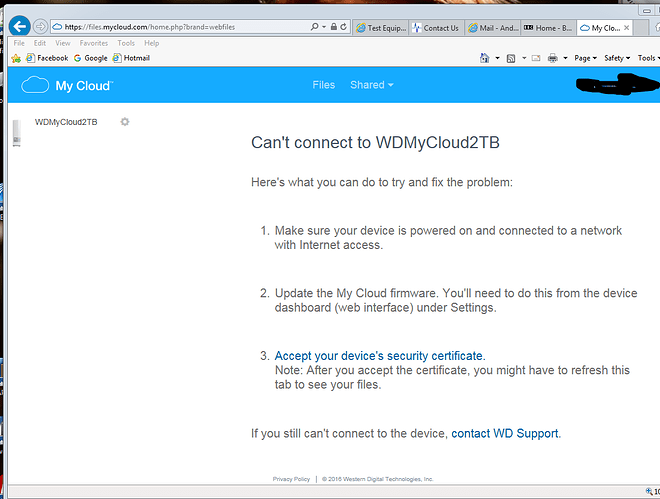This screenshot has width=660, height=499.
Task: Switch to the Home - B... tab
Action: [x=548, y=28]
